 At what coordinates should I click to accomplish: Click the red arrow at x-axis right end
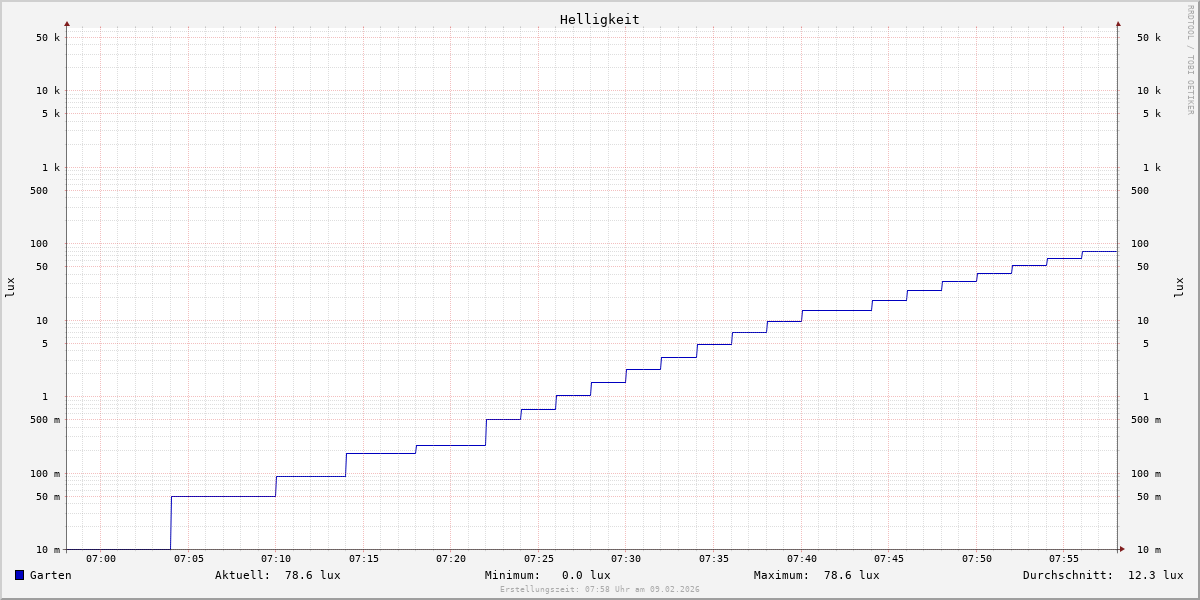point(1121,549)
